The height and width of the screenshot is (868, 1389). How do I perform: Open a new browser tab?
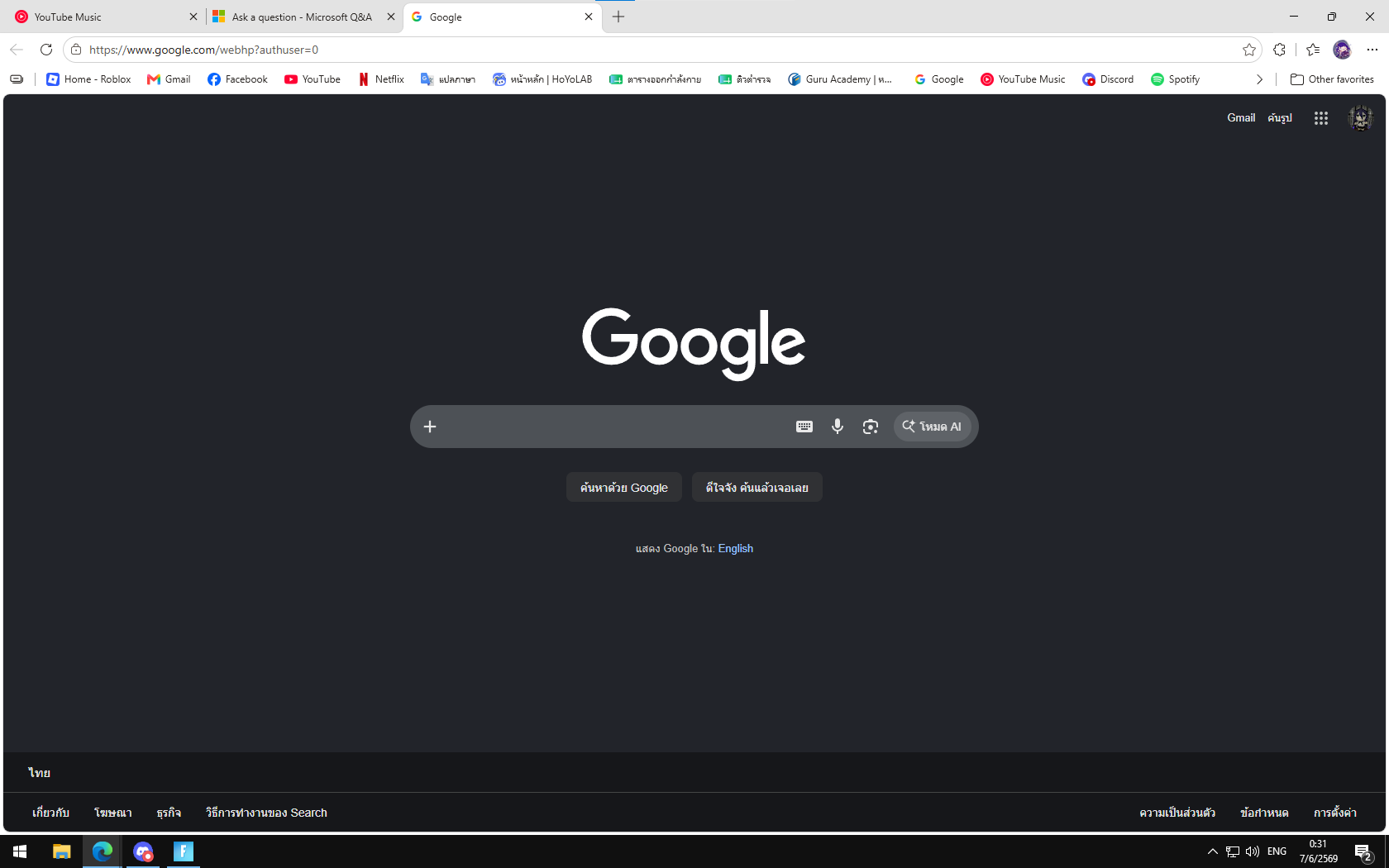(618, 17)
